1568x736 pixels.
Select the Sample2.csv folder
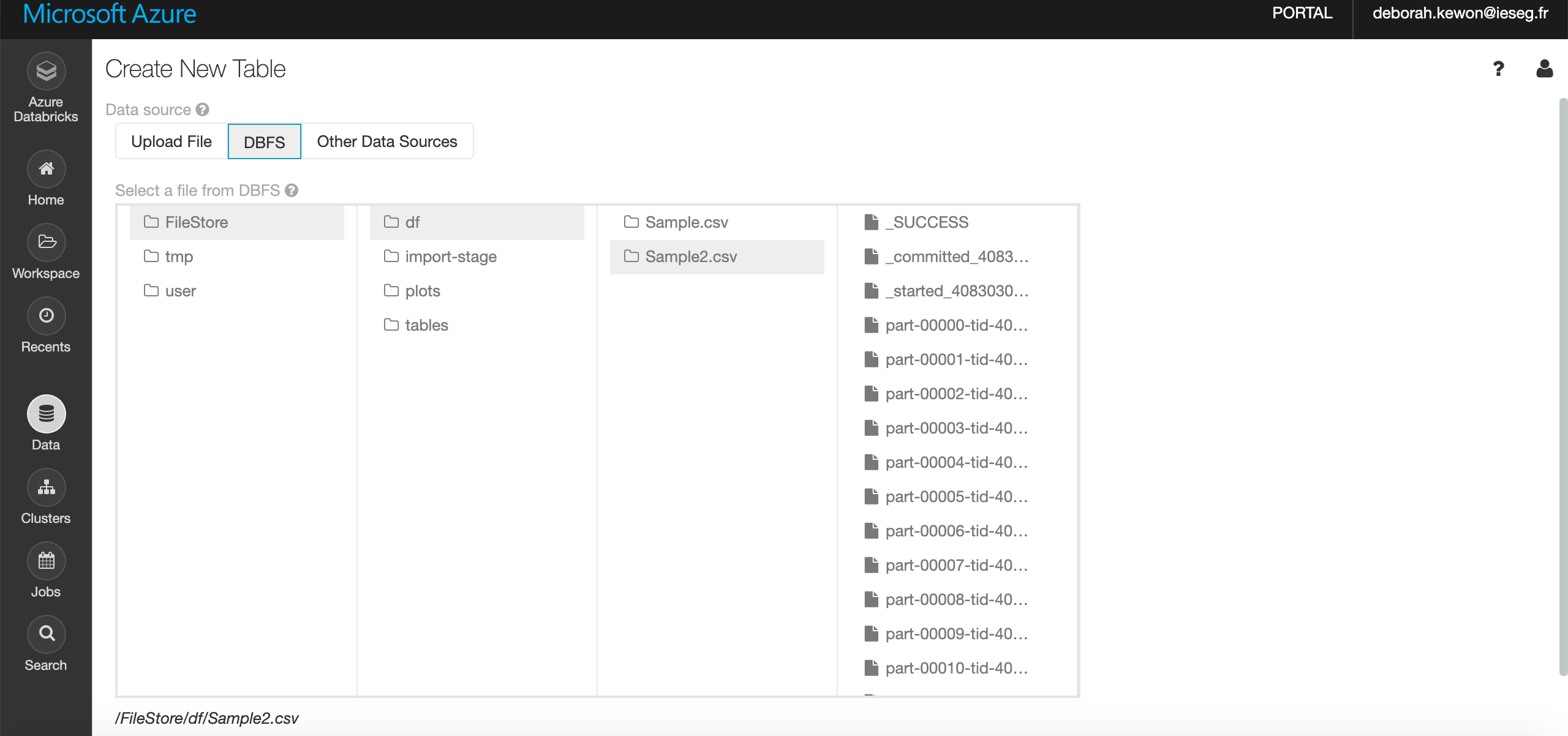[691, 257]
